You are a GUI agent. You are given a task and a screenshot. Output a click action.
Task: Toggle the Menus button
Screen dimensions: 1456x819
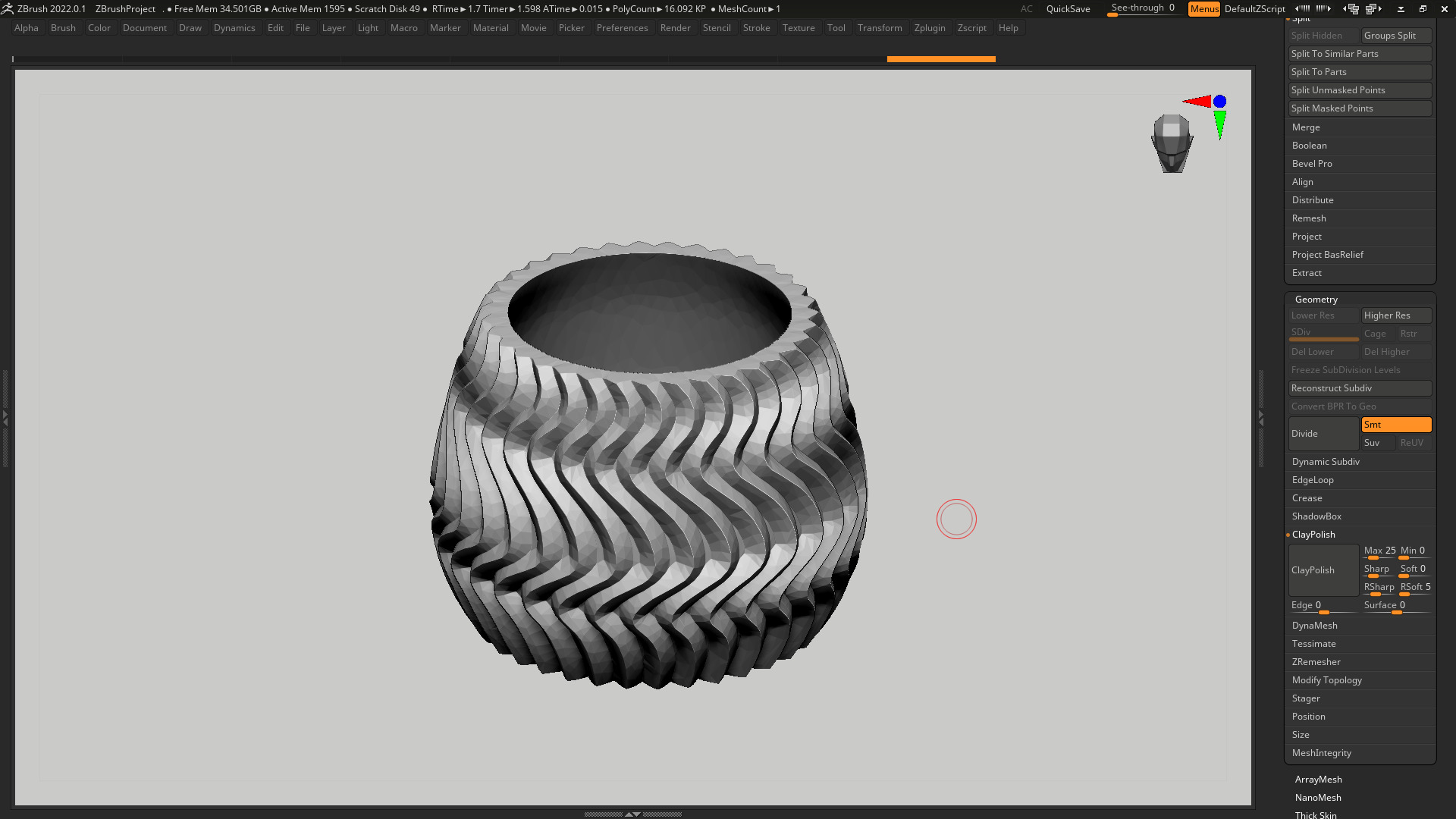(x=1204, y=9)
